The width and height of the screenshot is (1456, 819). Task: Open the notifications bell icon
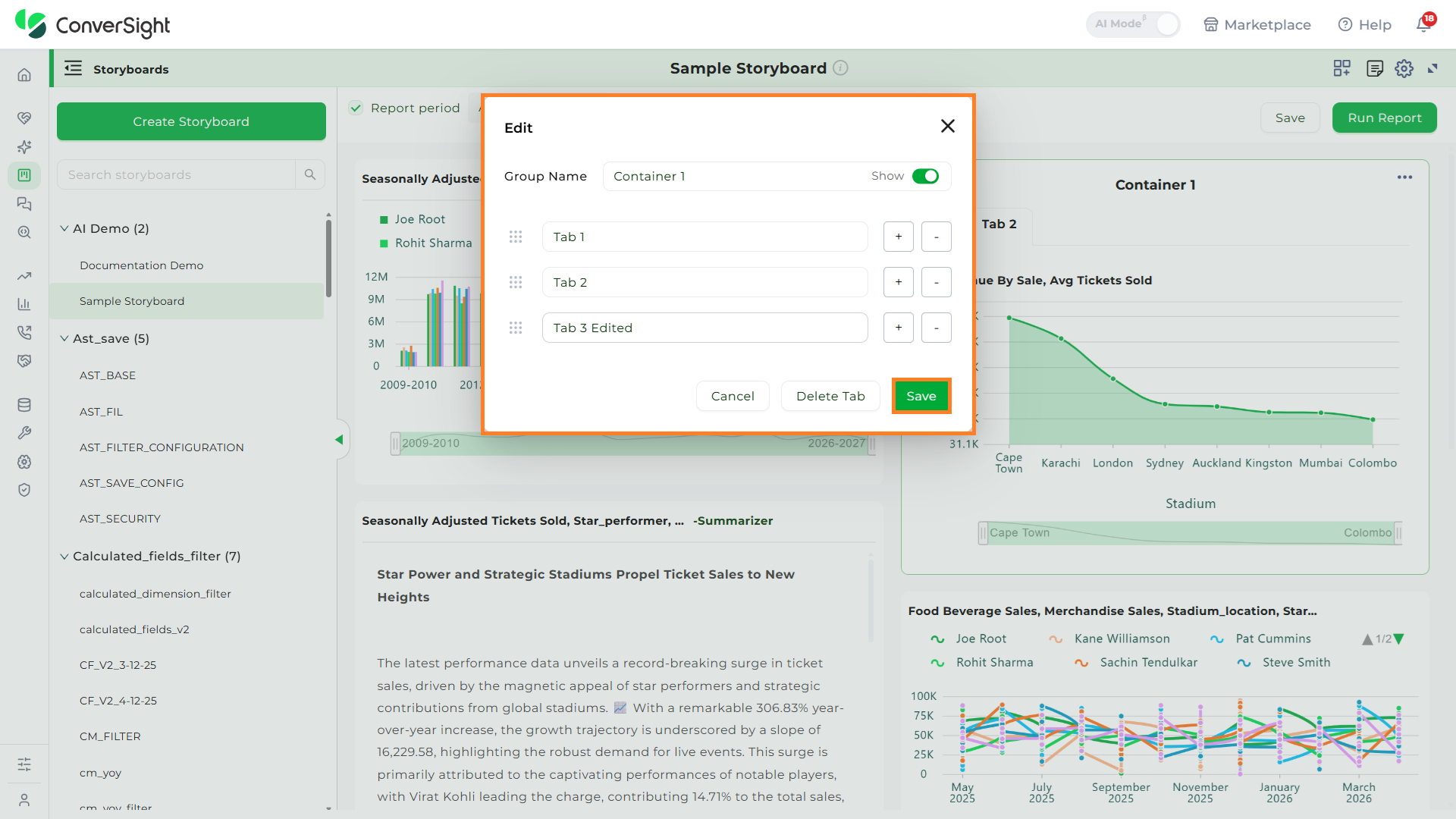pyautogui.click(x=1424, y=24)
